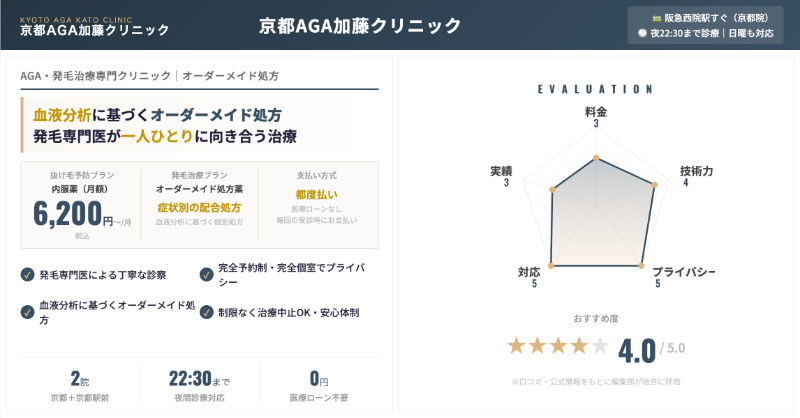The width and height of the screenshot is (800, 418).
Task: Click the 対応 radar chart label
Action: tap(529, 272)
